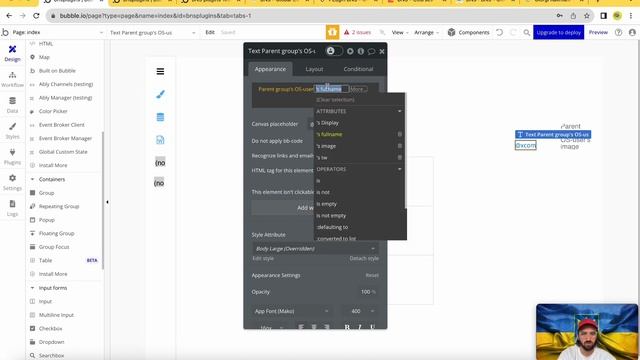This screenshot has height=360, width=640.
Task: Click Reset next to Appearance Settings
Action: [x=372, y=276]
